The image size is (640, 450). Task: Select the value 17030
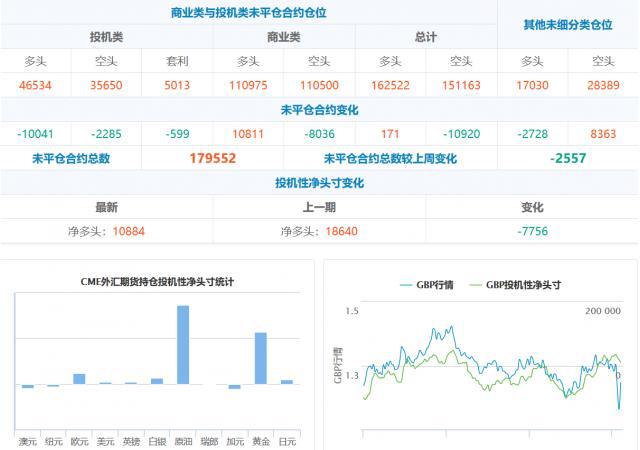click(532, 85)
